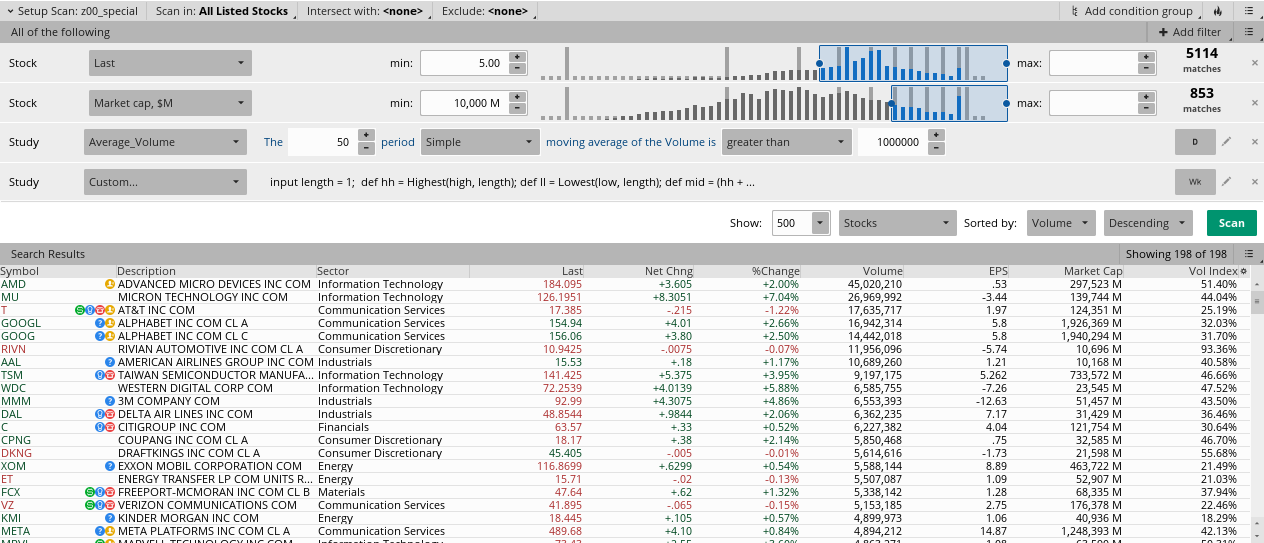Grab the left handle of Last price range slider
The width and height of the screenshot is (1264, 543).
pyautogui.click(x=820, y=63)
